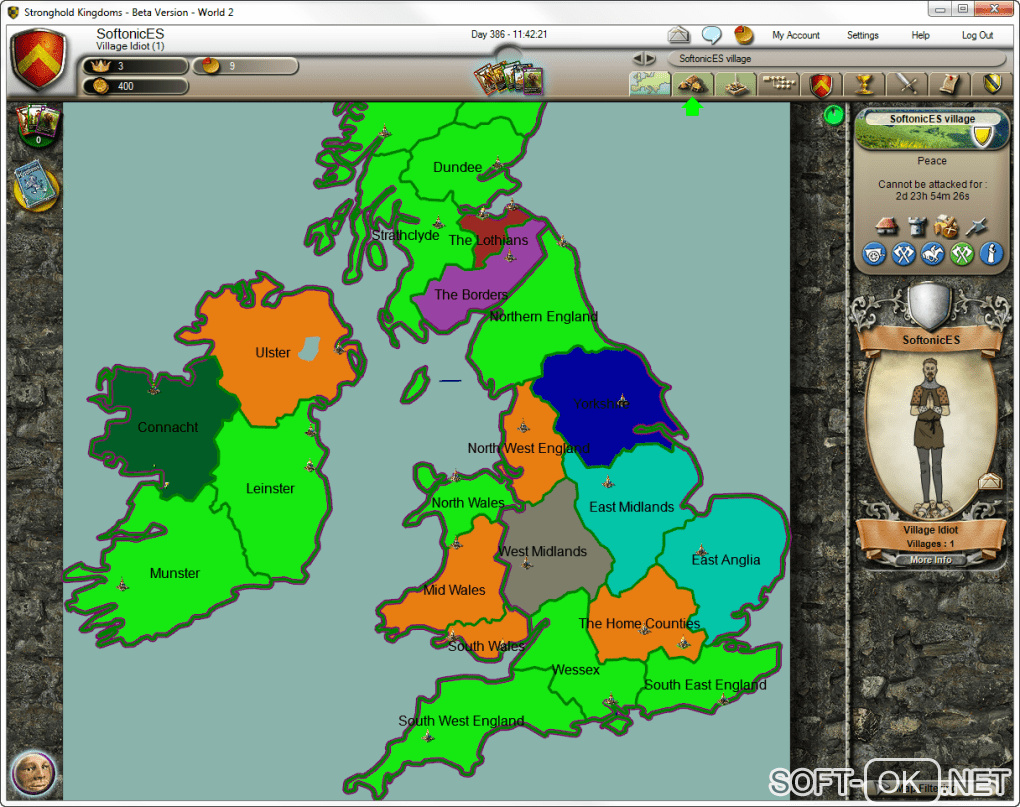Open the red shield rank tab
This screenshot has height=807, width=1020.
tap(821, 85)
